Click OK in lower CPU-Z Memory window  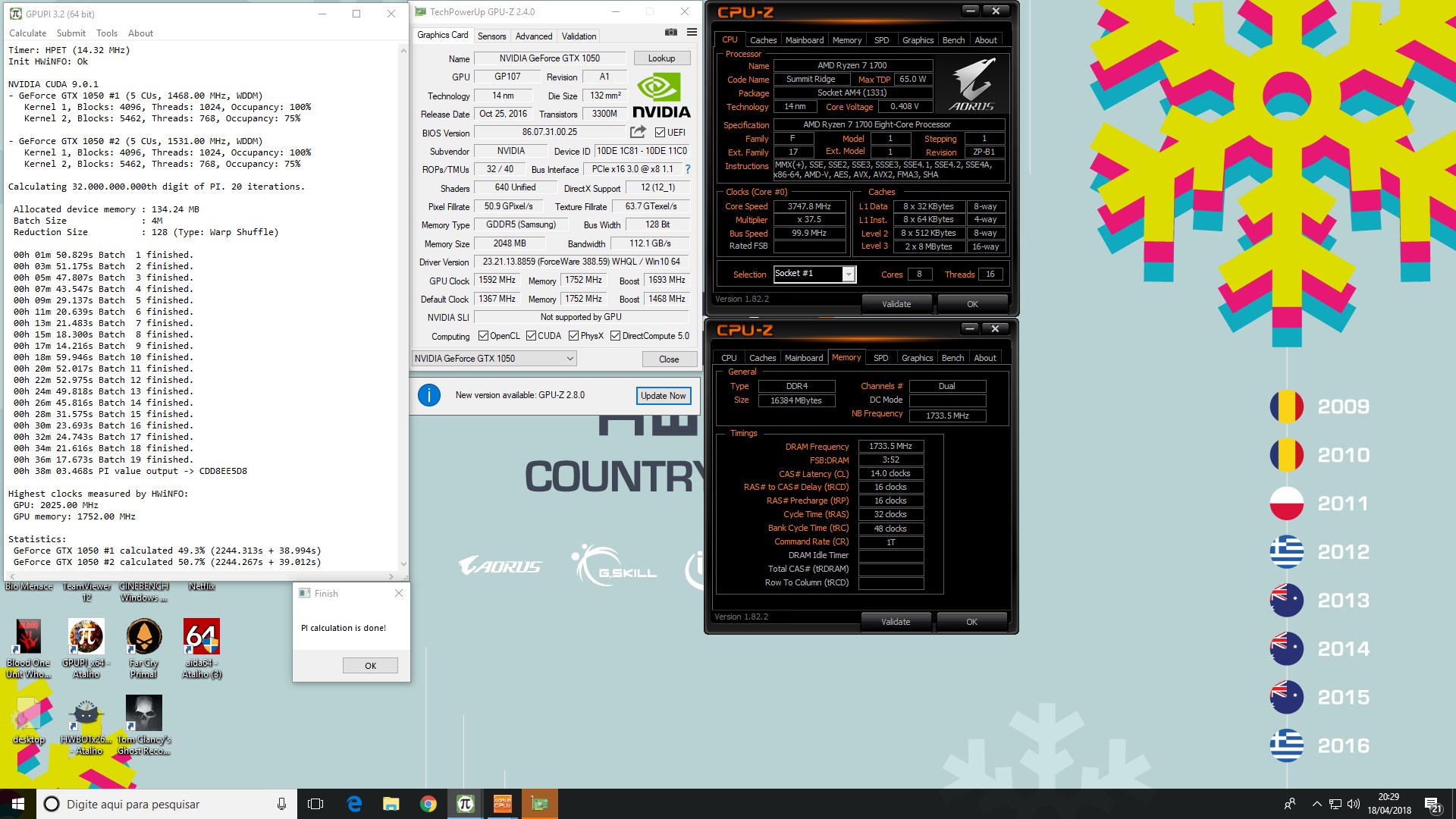971,622
